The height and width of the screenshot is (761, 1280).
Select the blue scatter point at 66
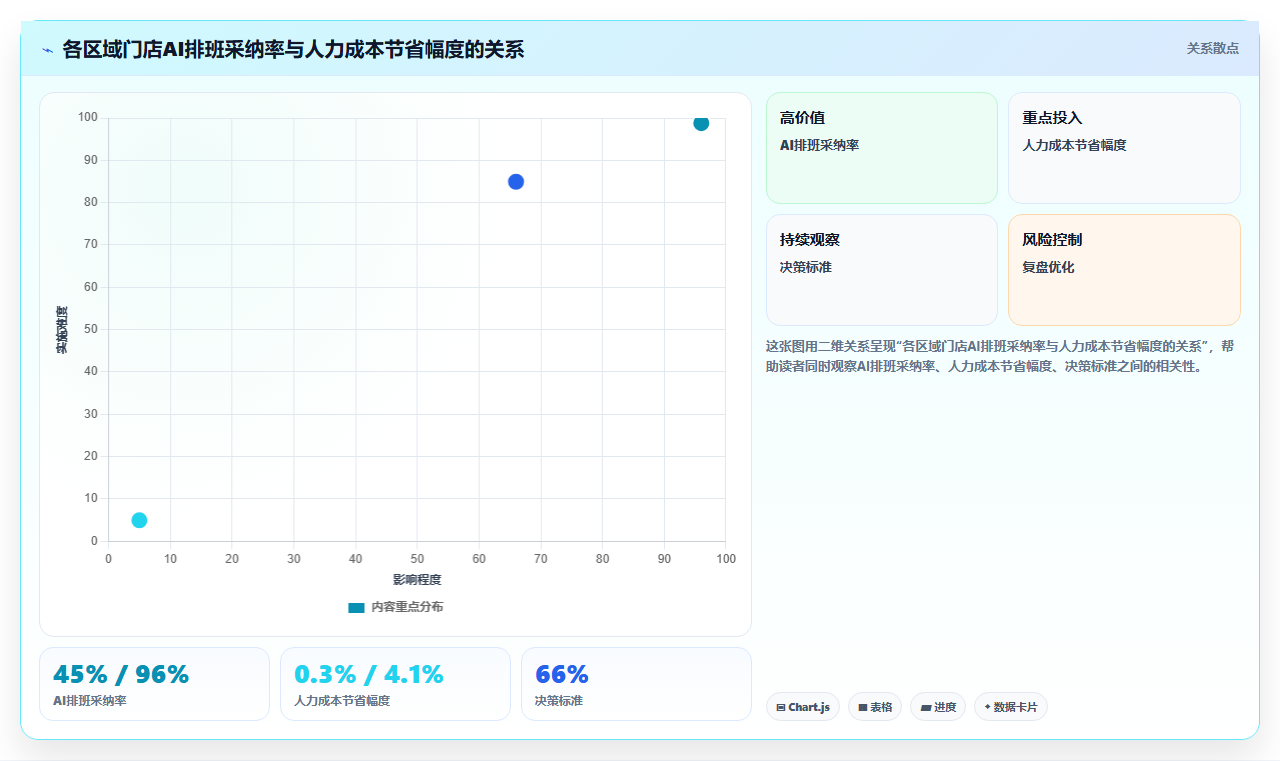pyautogui.click(x=516, y=182)
